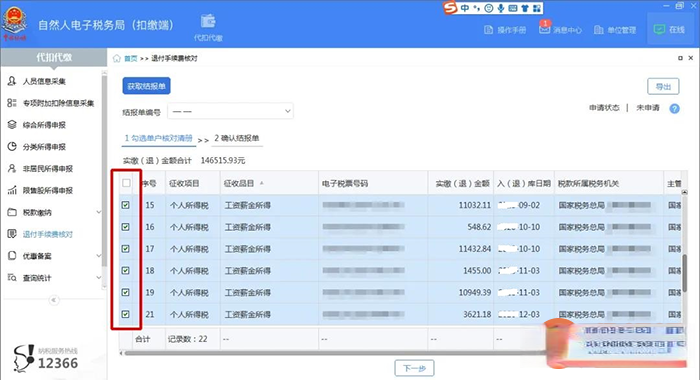This screenshot has height=380, width=700.
Task: Open the 结报单编号 dropdown
Action: click(x=230, y=111)
